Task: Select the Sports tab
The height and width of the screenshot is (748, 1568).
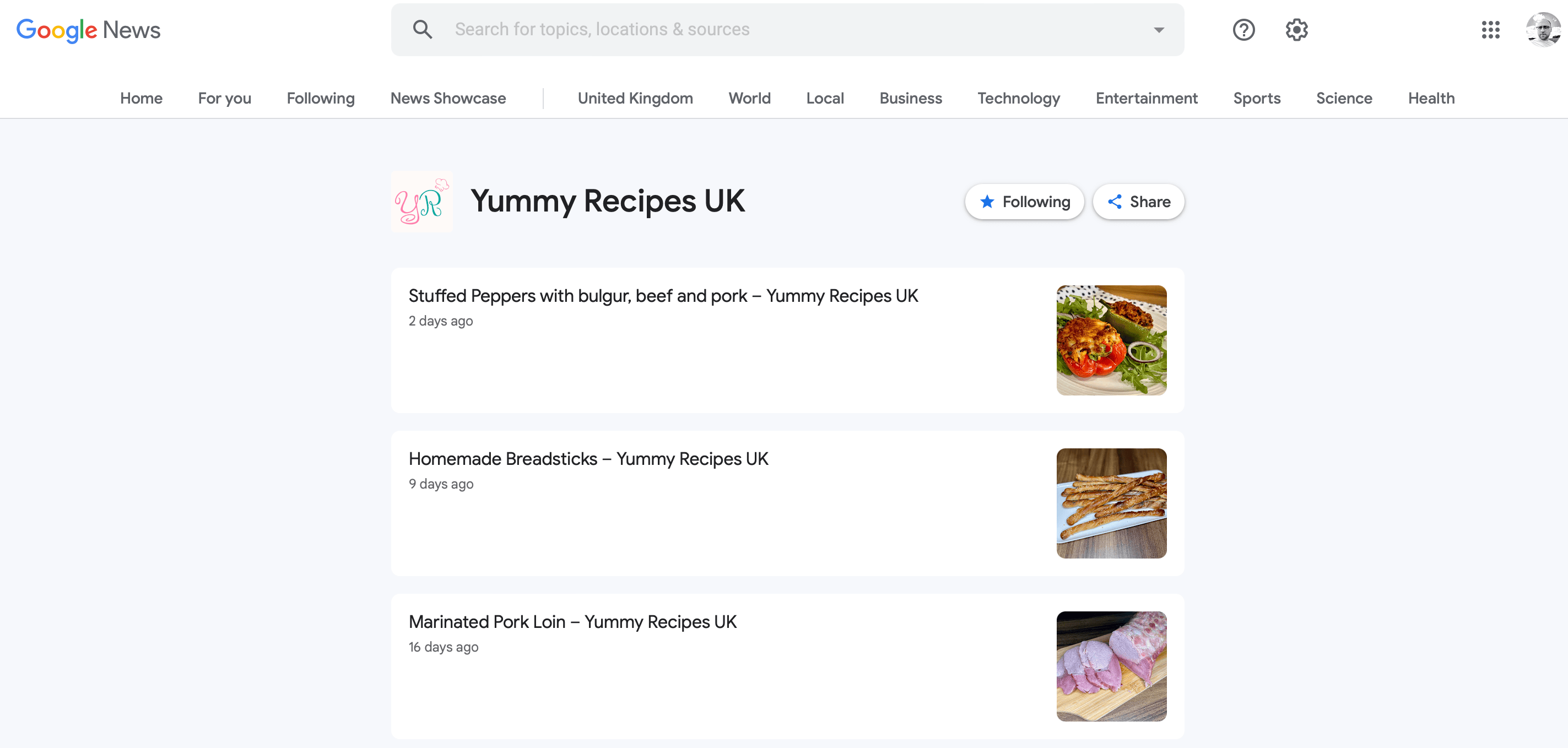Action: [x=1257, y=98]
